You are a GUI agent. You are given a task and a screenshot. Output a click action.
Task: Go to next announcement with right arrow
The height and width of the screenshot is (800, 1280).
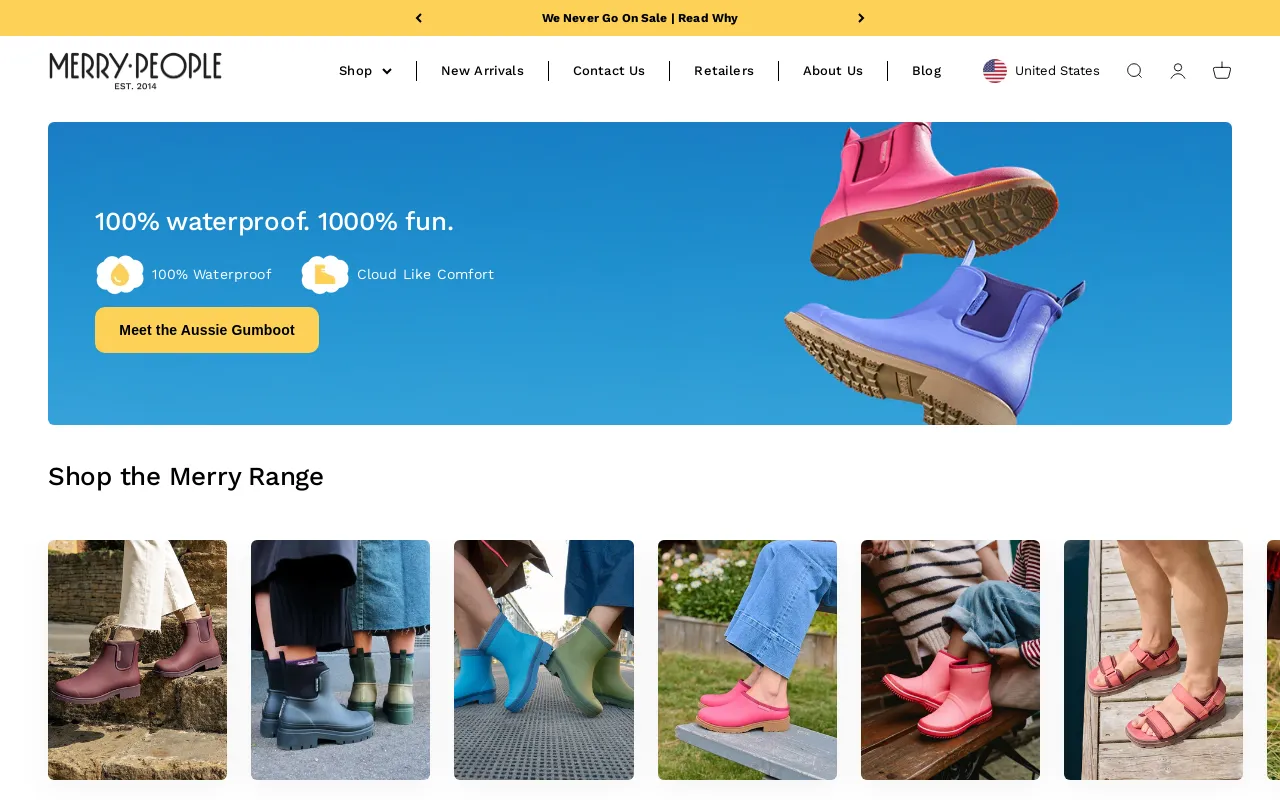(x=861, y=18)
